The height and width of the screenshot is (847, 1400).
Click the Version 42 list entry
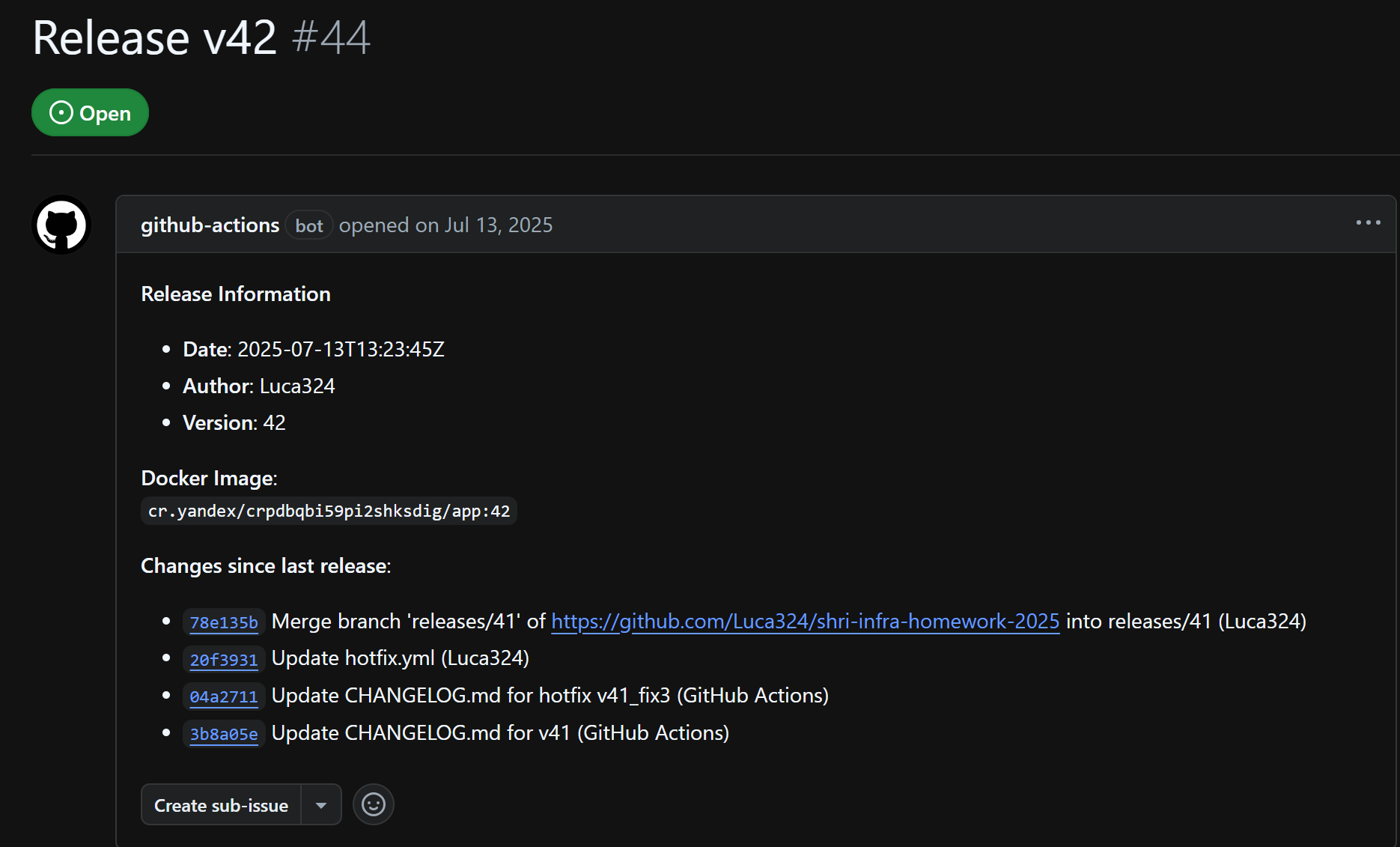233,422
